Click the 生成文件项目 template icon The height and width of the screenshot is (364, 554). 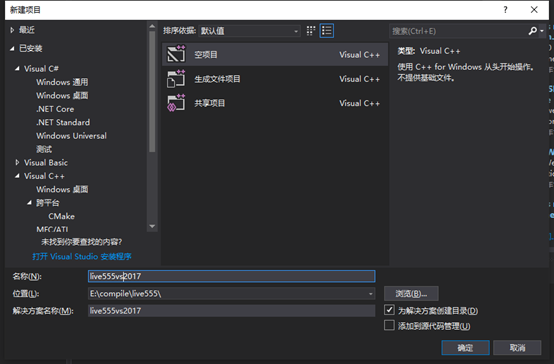click(x=176, y=78)
